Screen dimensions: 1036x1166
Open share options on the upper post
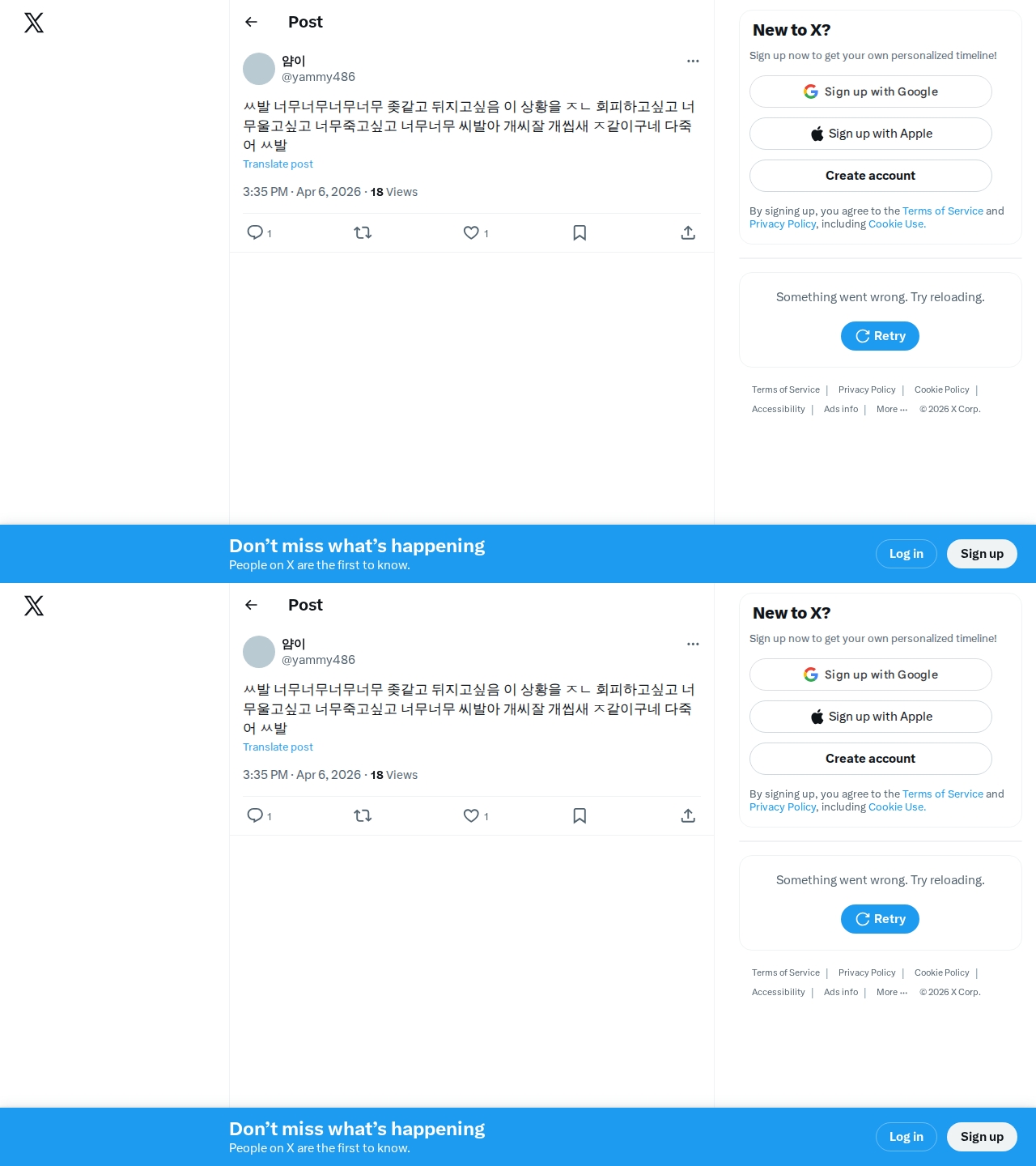(x=688, y=232)
